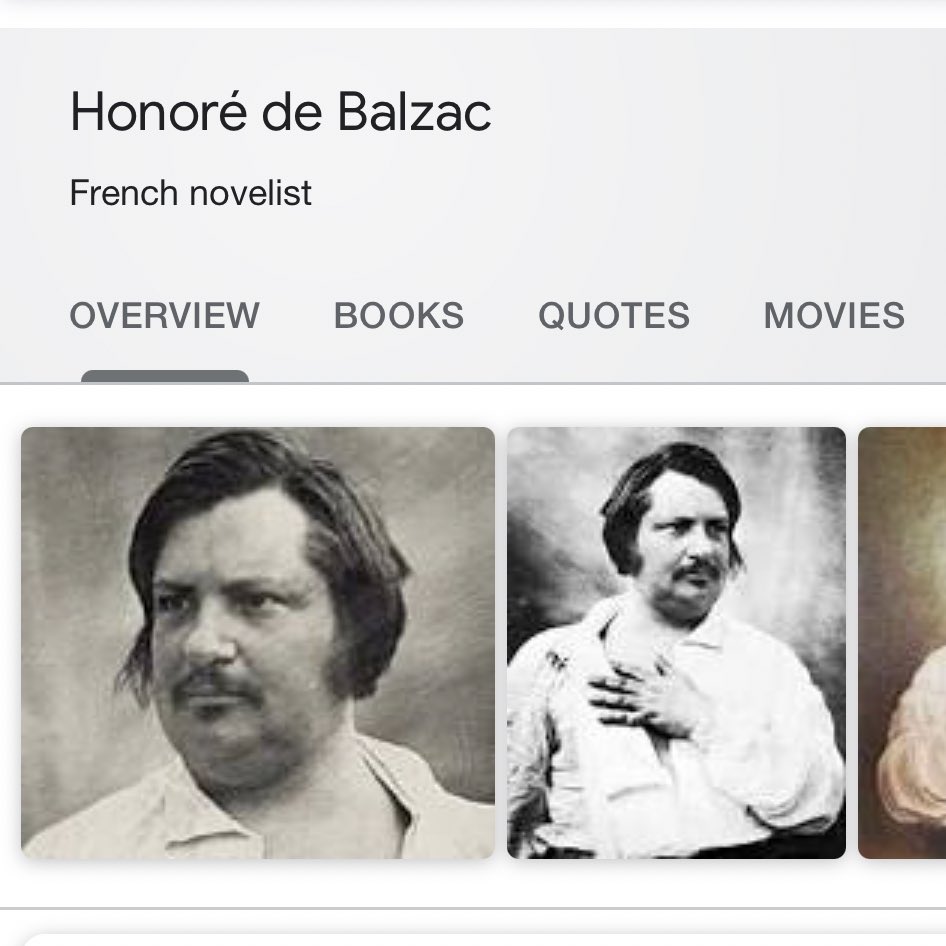Switch to the Books tab
Screen dimensions: 946x946
pos(398,316)
